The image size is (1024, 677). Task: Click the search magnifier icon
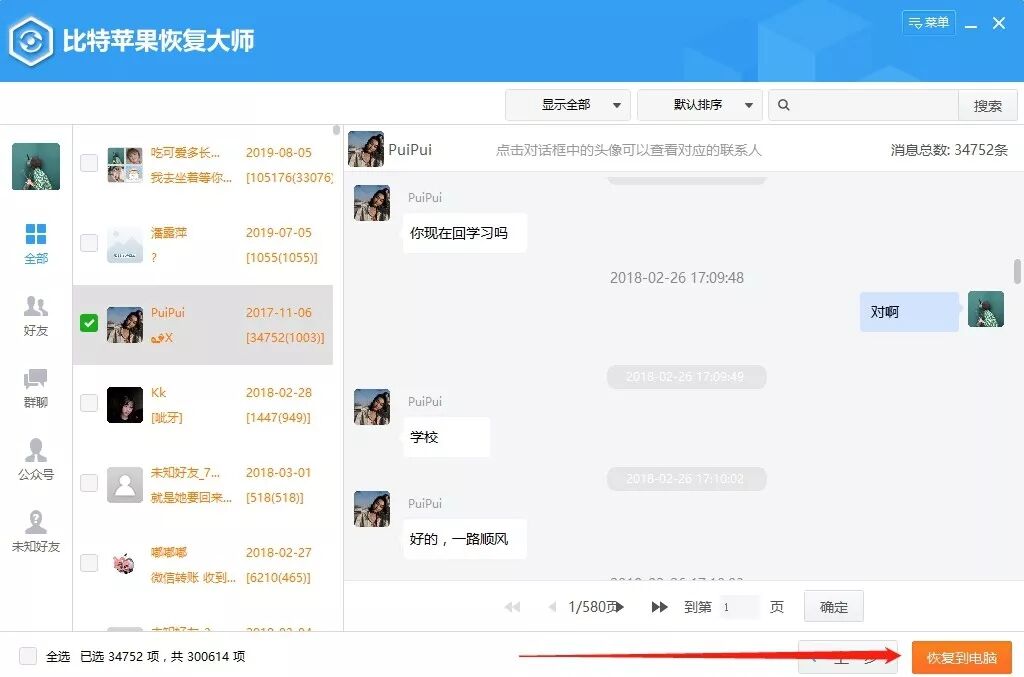pyautogui.click(x=784, y=105)
